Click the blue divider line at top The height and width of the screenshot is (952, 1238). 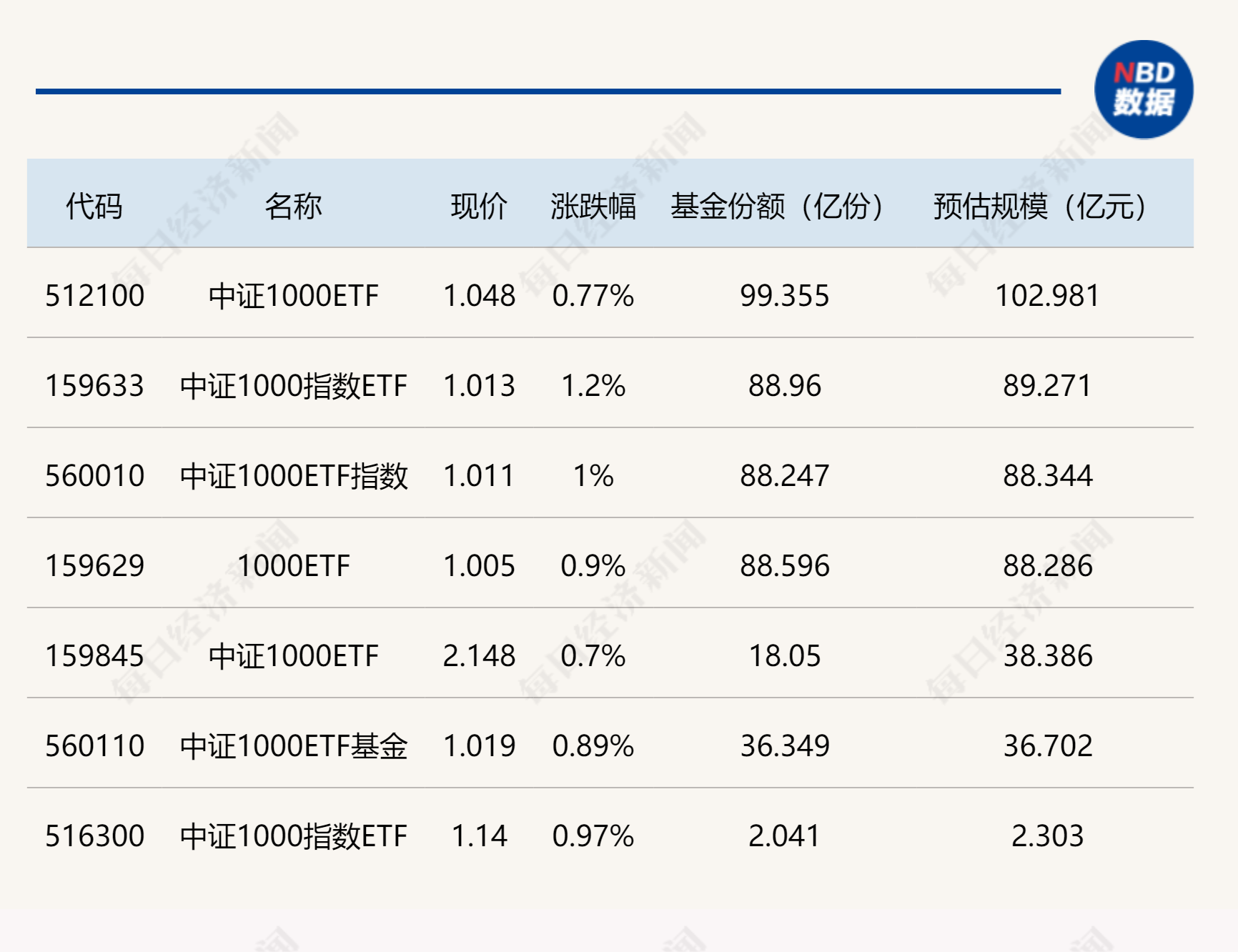pyautogui.click(x=548, y=90)
